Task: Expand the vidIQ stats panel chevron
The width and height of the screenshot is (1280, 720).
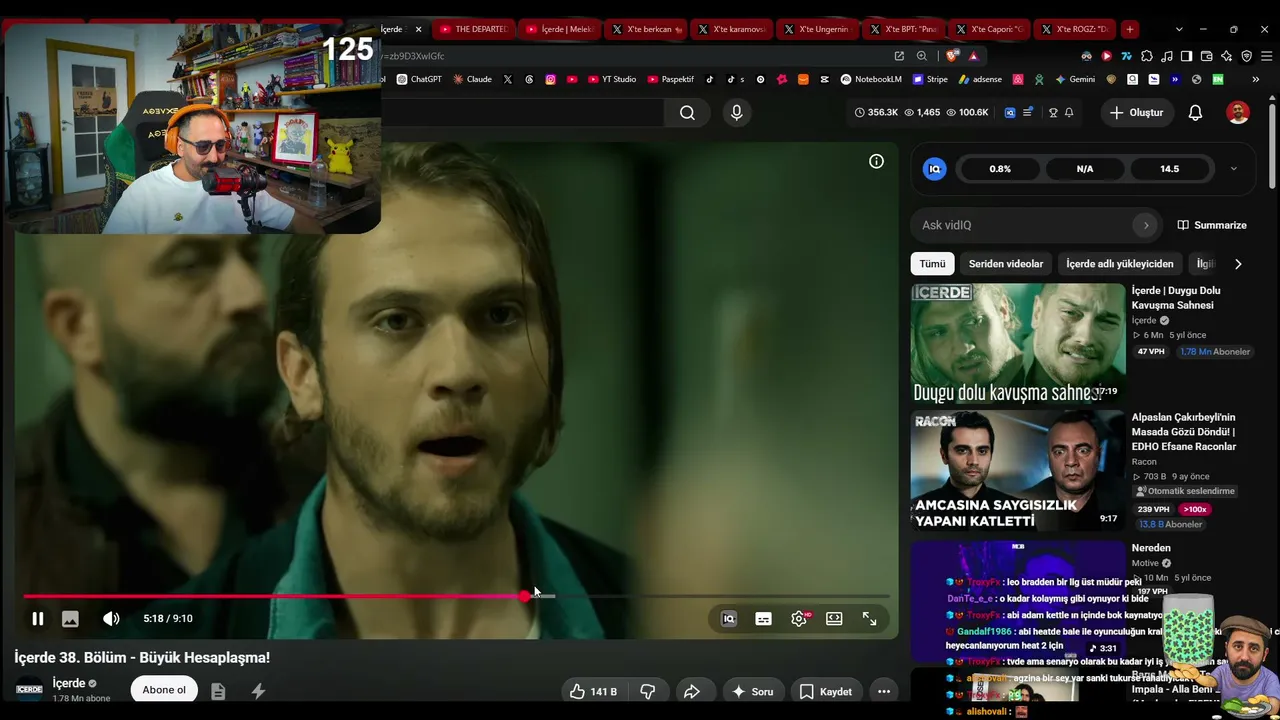Action: tap(1233, 169)
